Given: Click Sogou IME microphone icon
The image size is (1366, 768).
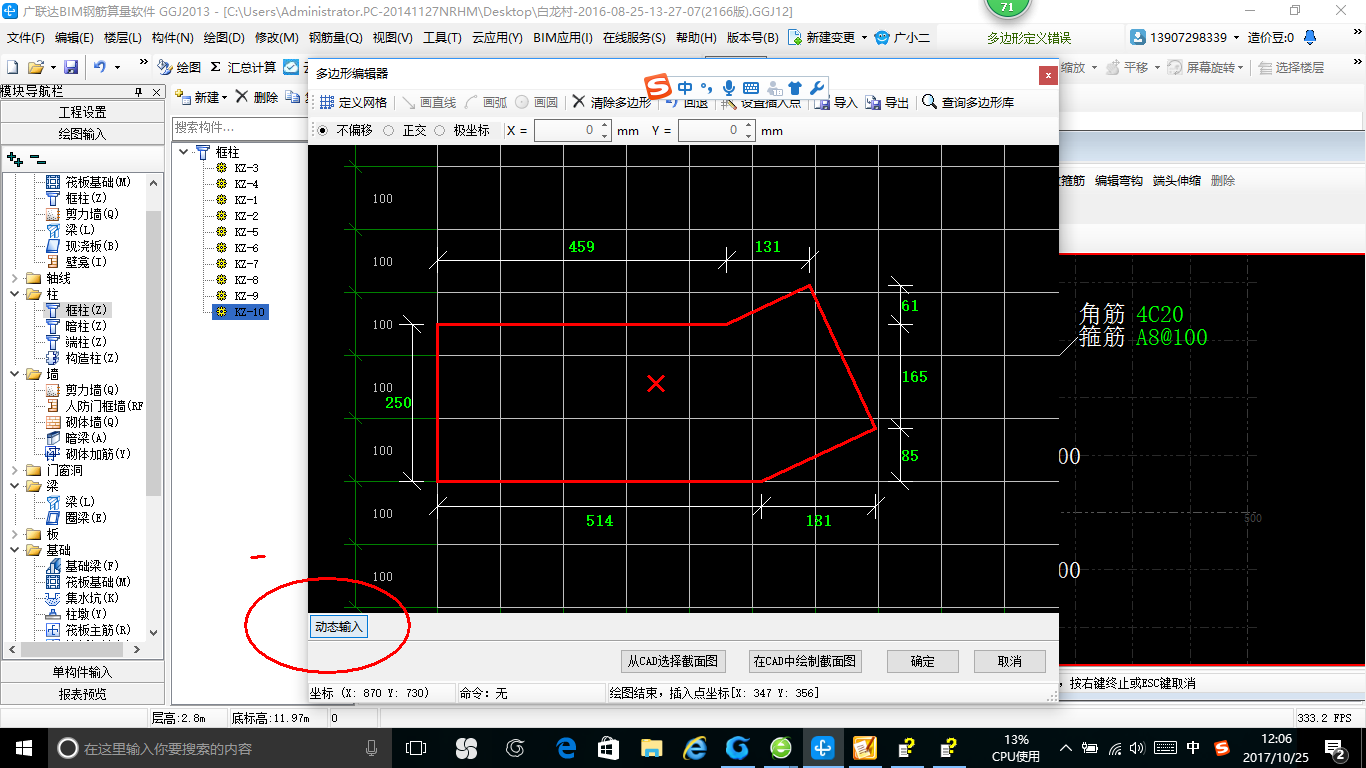Looking at the screenshot, I should click(729, 87).
